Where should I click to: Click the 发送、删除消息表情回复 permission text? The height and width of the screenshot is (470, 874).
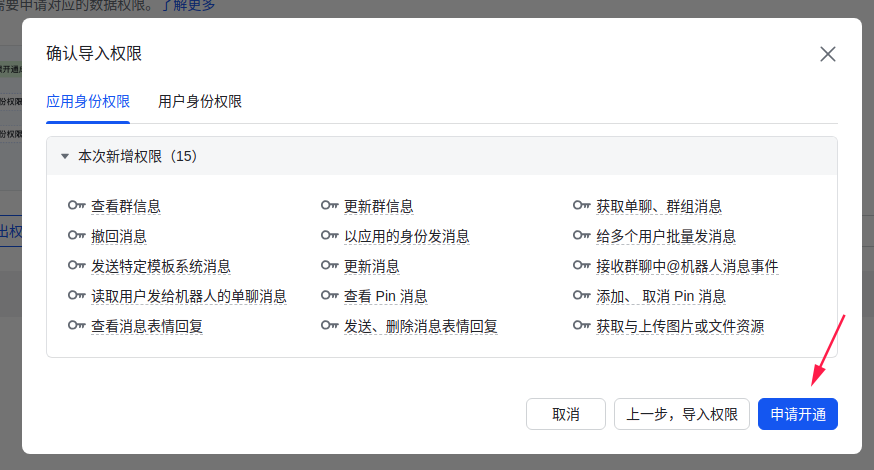point(420,326)
